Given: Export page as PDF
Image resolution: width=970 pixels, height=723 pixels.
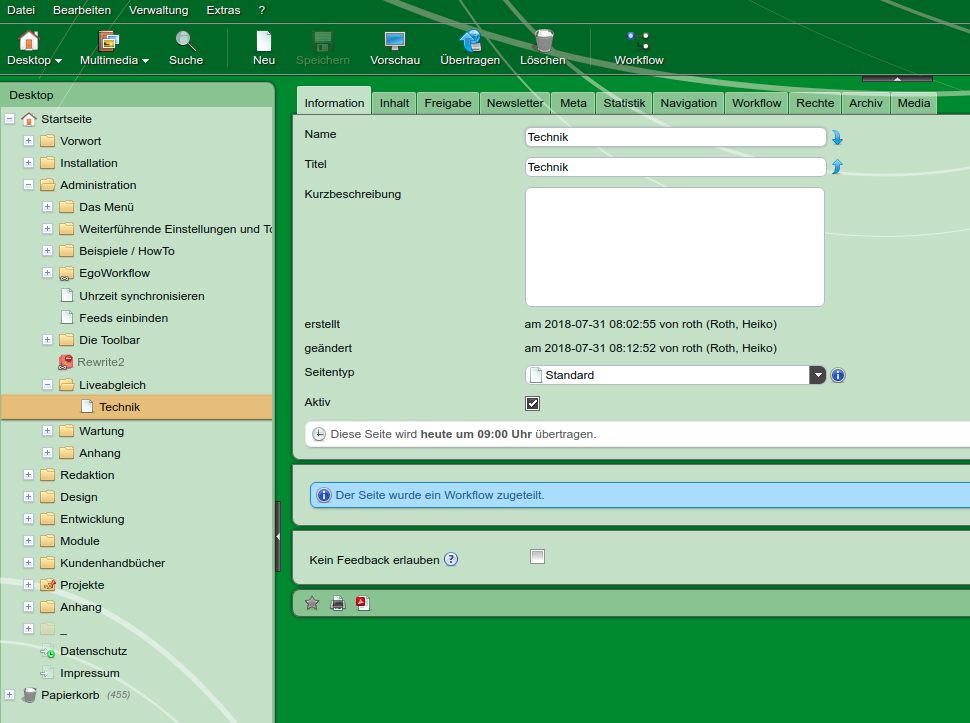Looking at the screenshot, I should [x=363, y=603].
